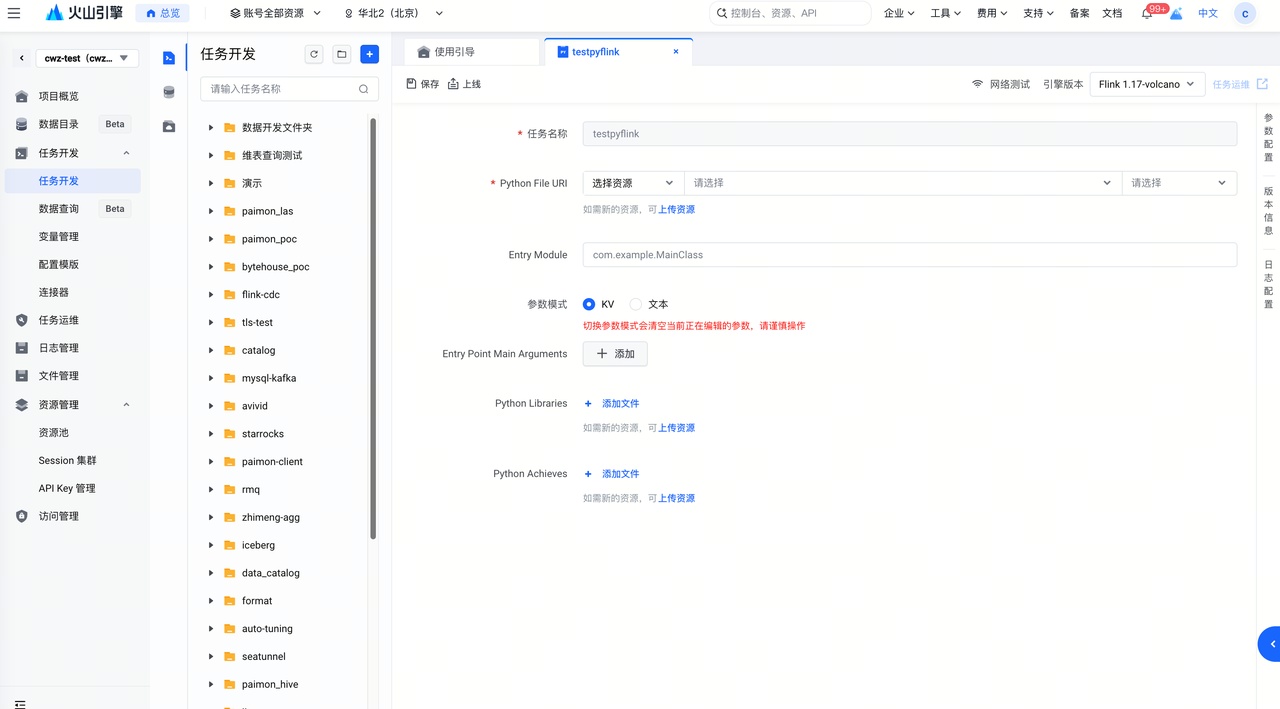1280x709 pixels.
Task: Click 添加文件 under Python Libraries
Action: (612, 404)
